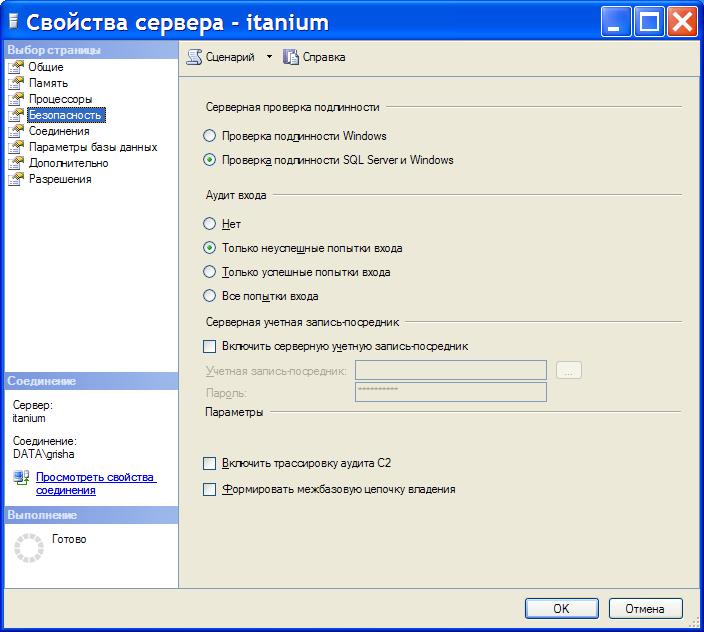Click the Серверная проверка подлинности group label
This screenshot has height=632, width=704.
[x=293, y=107]
